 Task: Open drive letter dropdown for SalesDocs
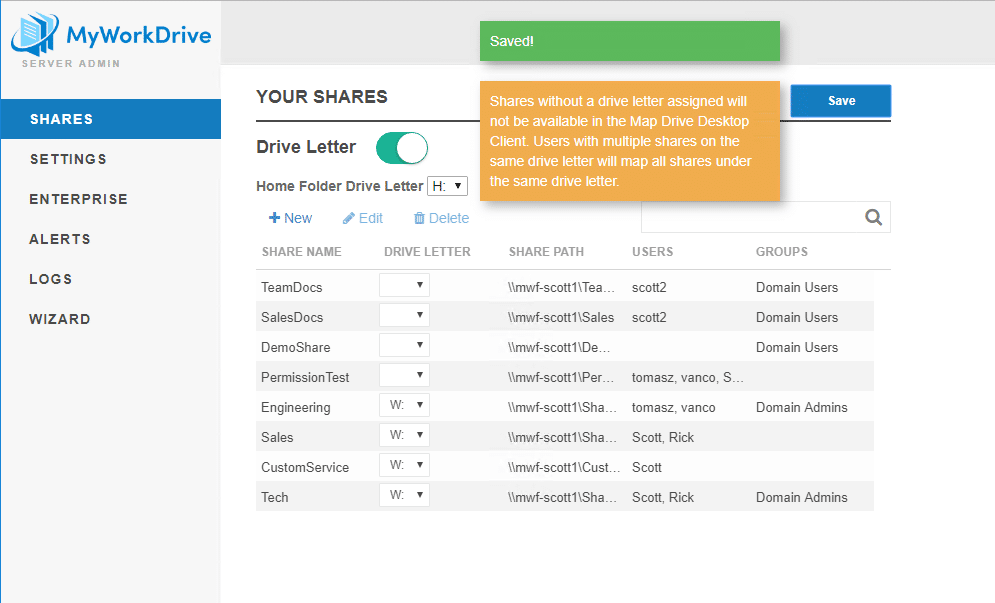(404, 316)
